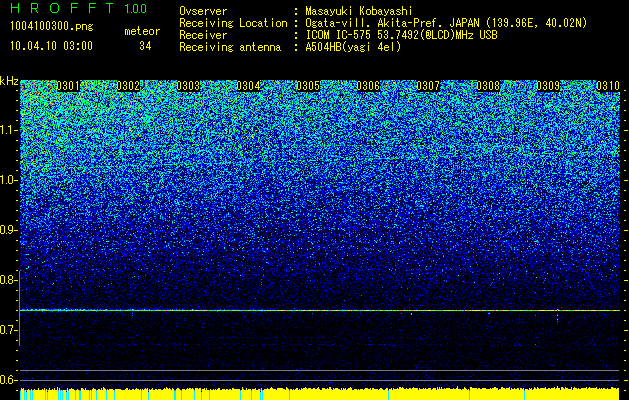The width and height of the screenshot is (629, 400).
Task: Click the 0310 time marker
Action: tap(608, 86)
